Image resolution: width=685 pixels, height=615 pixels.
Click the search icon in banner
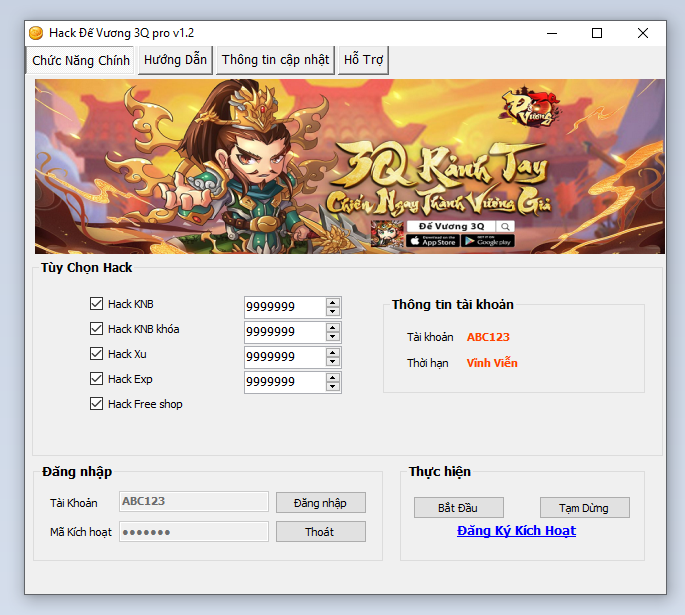tap(505, 227)
